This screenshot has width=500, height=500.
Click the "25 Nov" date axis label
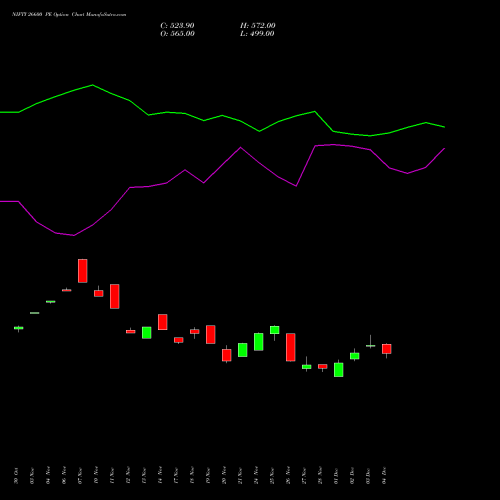point(272,476)
